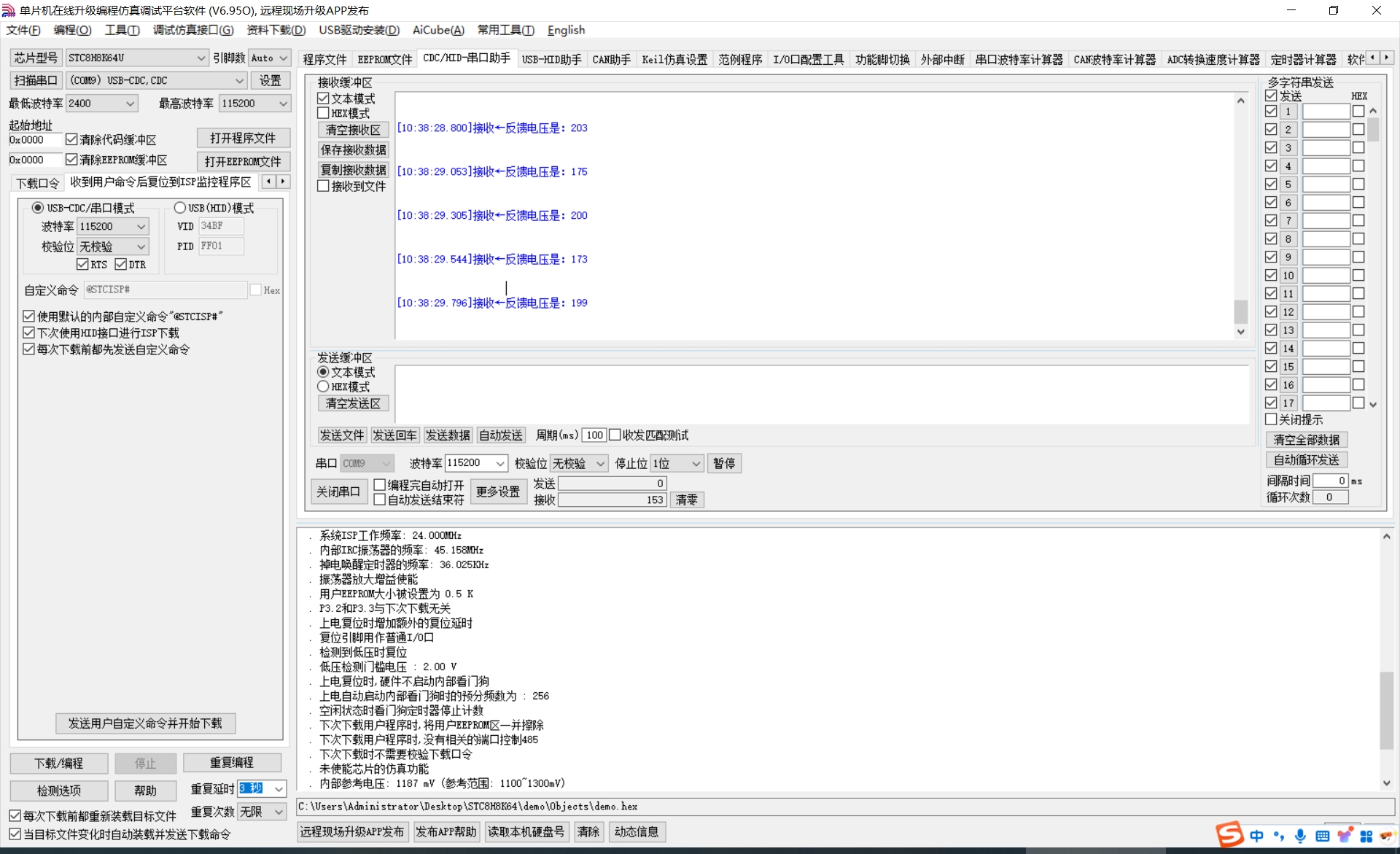Image resolution: width=1400 pixels, height=854 pixels.
Task: Click the Sogou voice input microphone icon
Action: point(1300,836)
